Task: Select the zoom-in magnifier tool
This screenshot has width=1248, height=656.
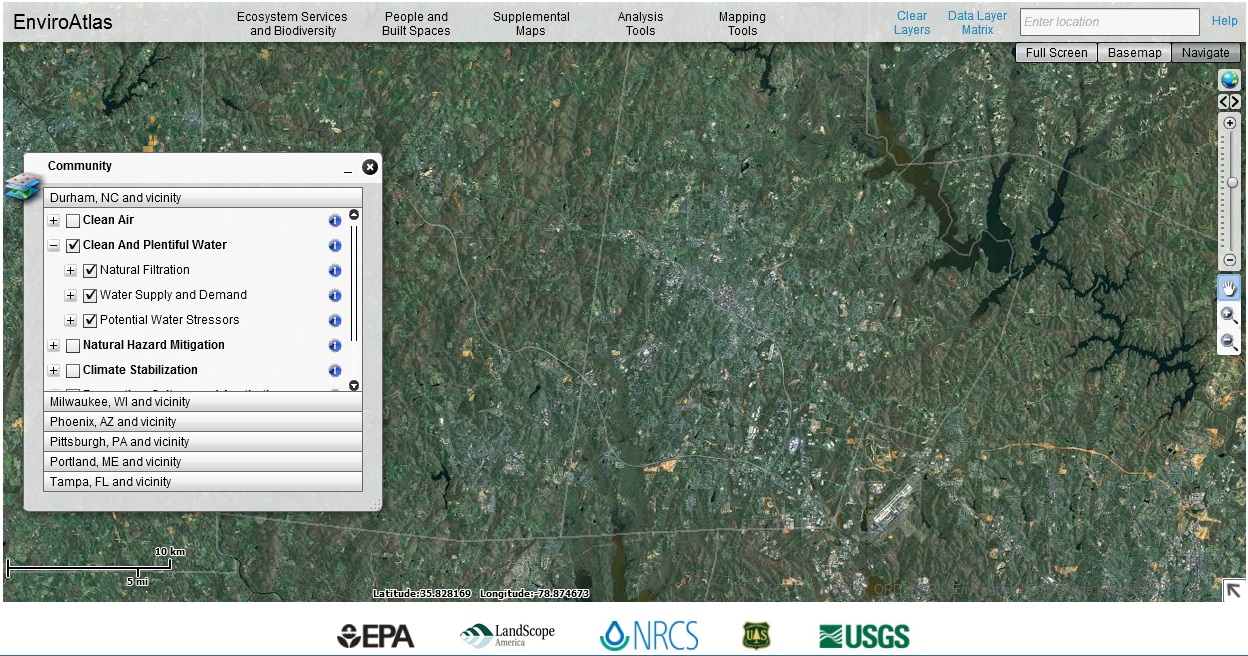Action: pos(1229,315)
